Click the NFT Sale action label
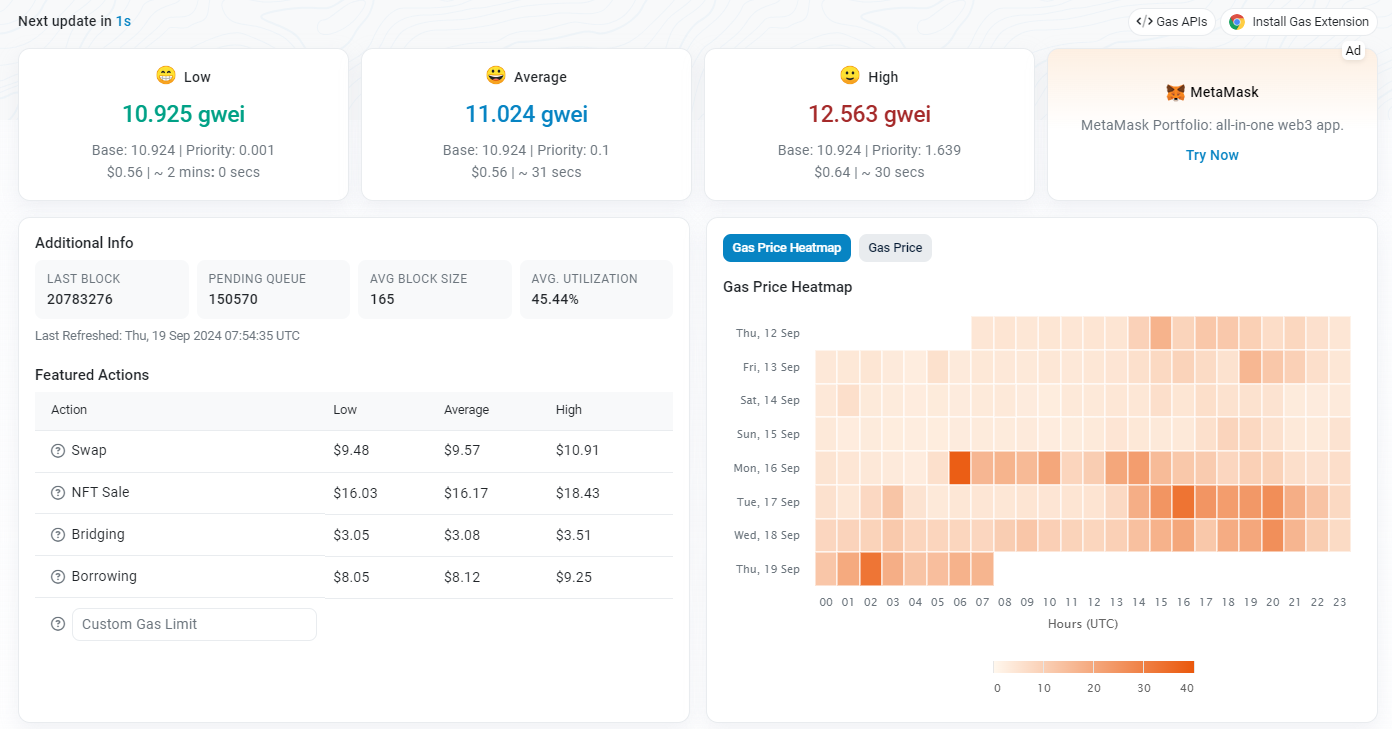 100,493
